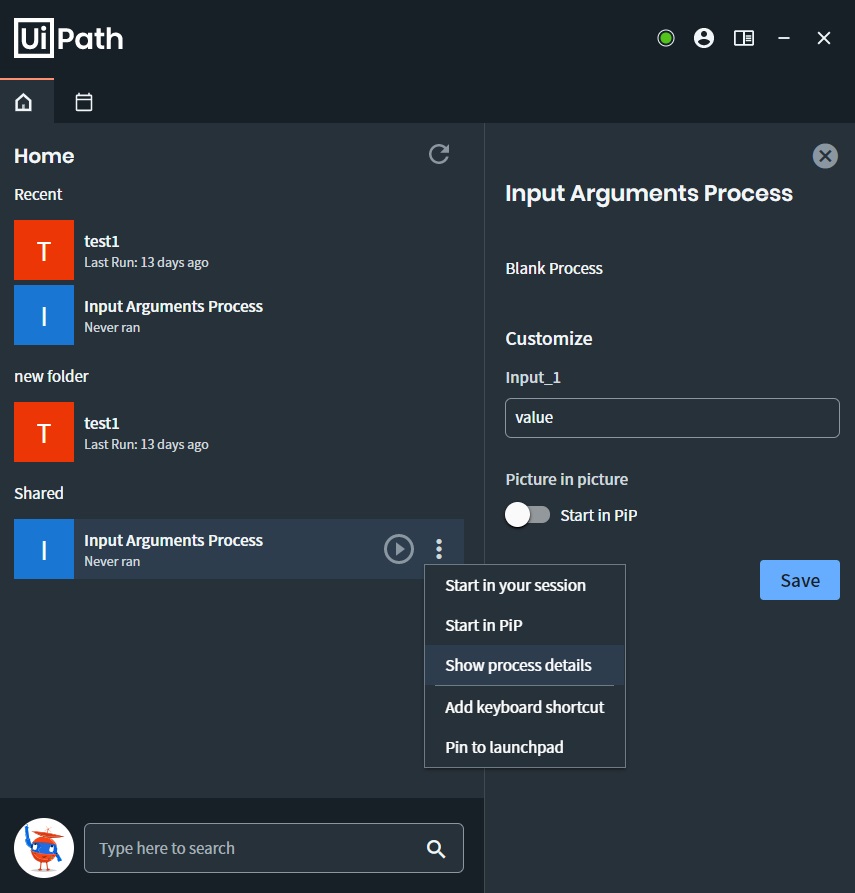Click the Recent section label

(x=38, y=195)
